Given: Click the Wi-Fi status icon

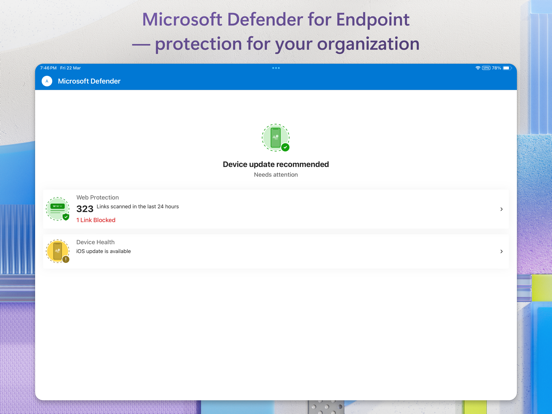Looking at the screenshot, I should [x=478, y=68].
